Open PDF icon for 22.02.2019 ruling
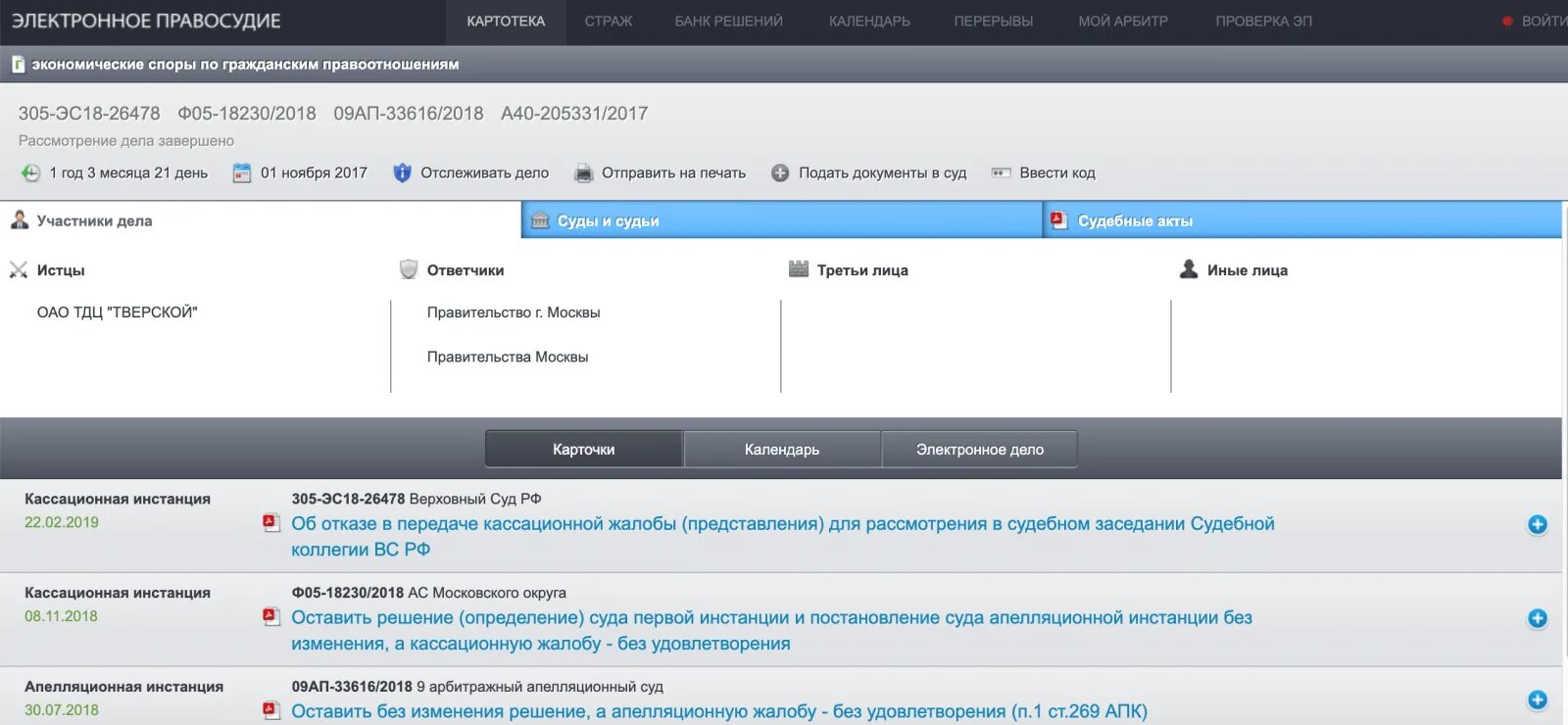Screen dimensions: 1568x725 pyautogui.click(x=271, y=523)
